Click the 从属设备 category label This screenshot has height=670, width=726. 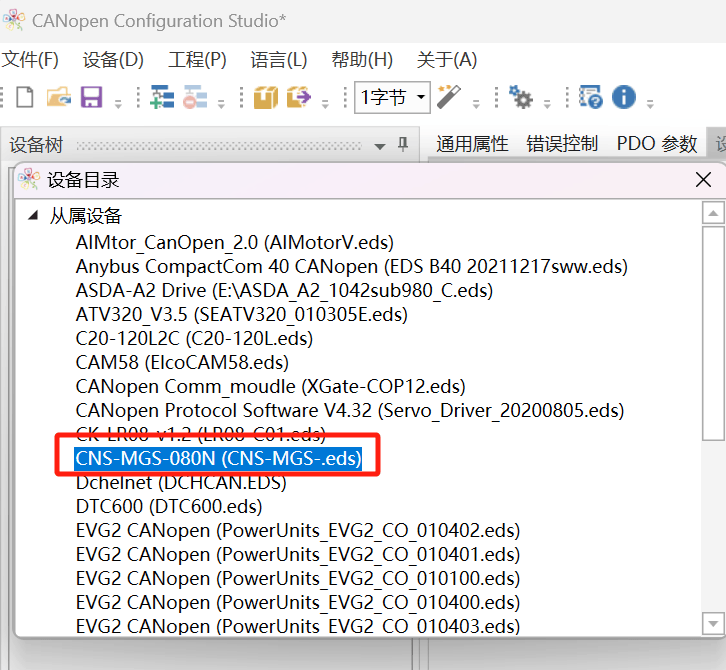coord(85,216)
